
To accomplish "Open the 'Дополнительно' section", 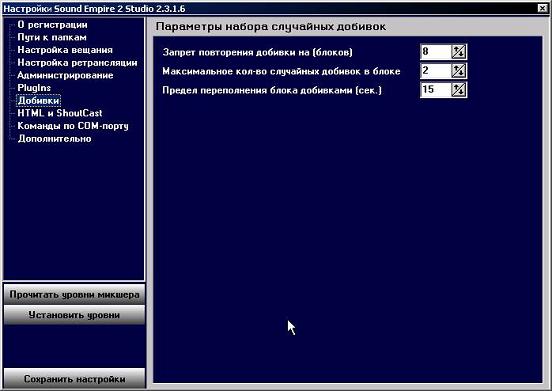I will click(x=55, y=139).
